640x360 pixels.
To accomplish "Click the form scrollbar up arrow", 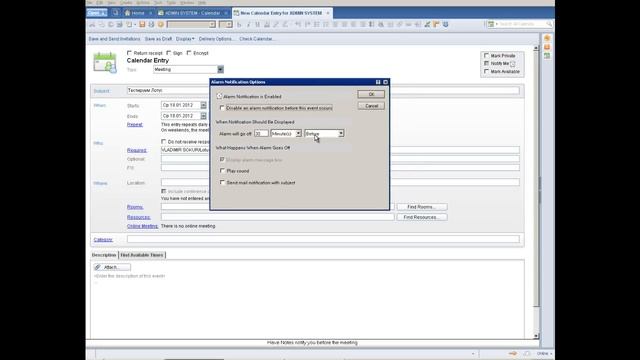I will 536,48.
